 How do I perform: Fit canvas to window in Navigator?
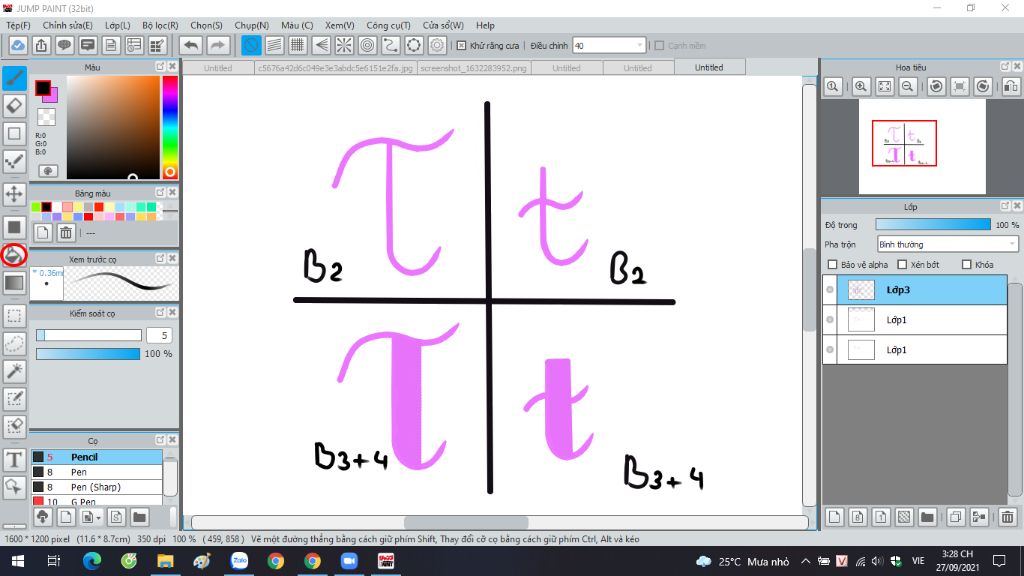tap(884, 86)
